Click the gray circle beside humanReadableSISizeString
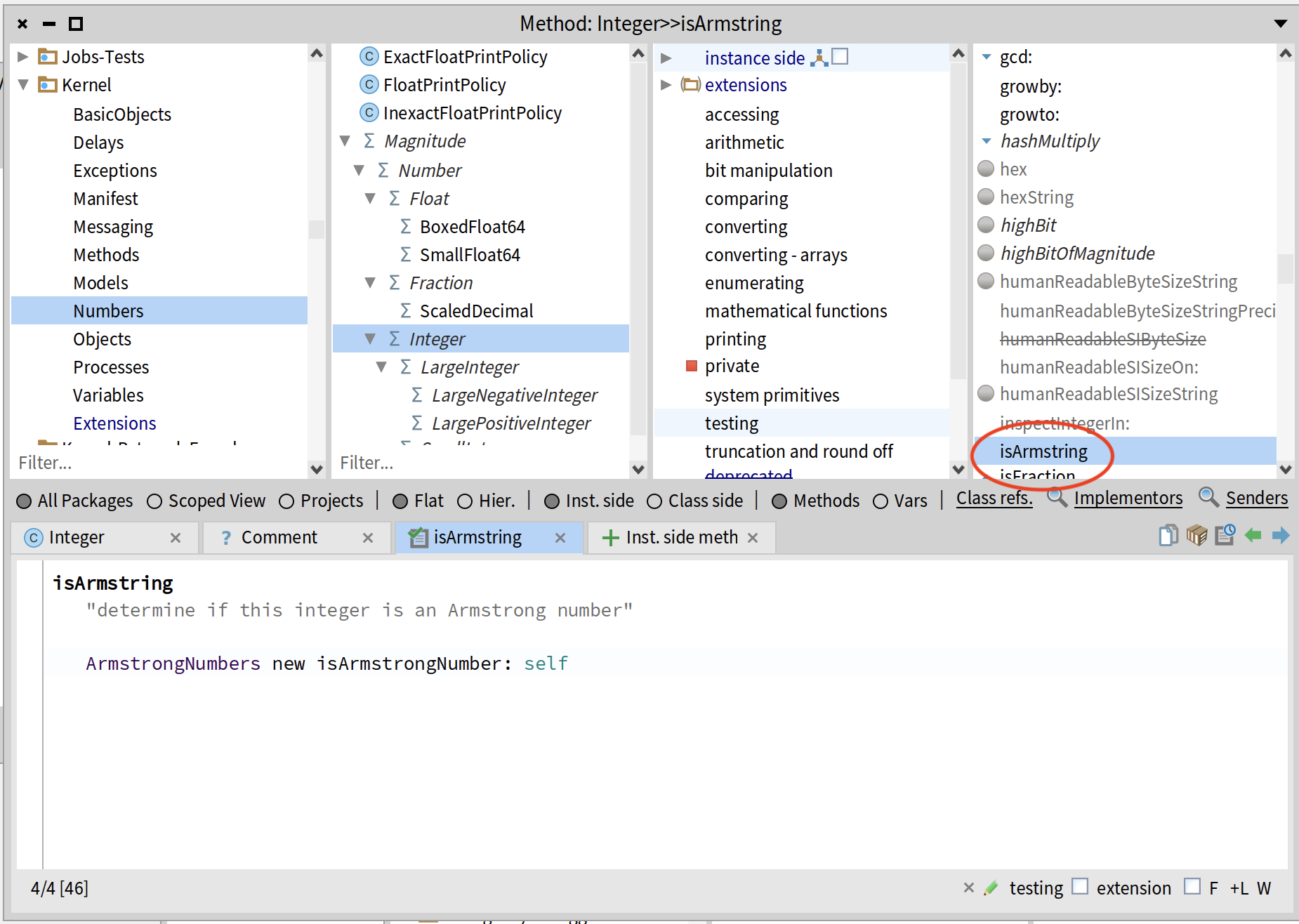Image resolution: width=1299 pixels, height=924 pixels. tap(986, 393)
